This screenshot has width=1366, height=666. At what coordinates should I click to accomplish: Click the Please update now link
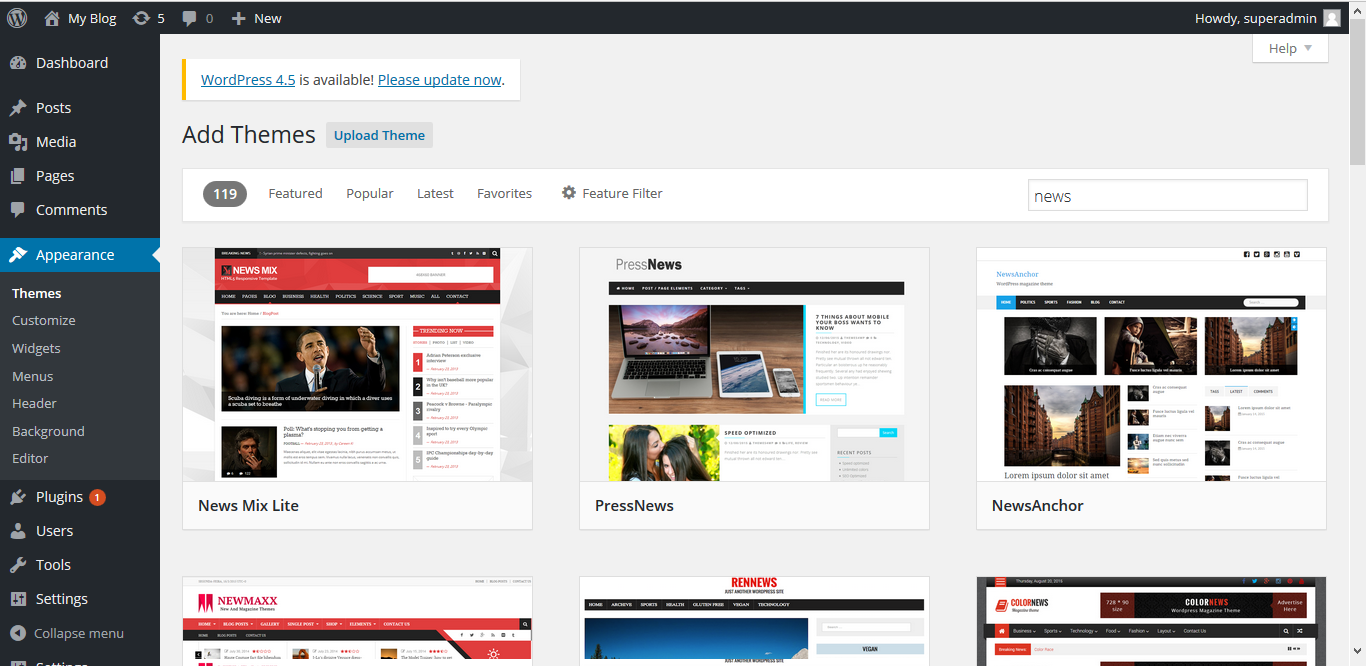pyautogui.click(x=440, y=80)
